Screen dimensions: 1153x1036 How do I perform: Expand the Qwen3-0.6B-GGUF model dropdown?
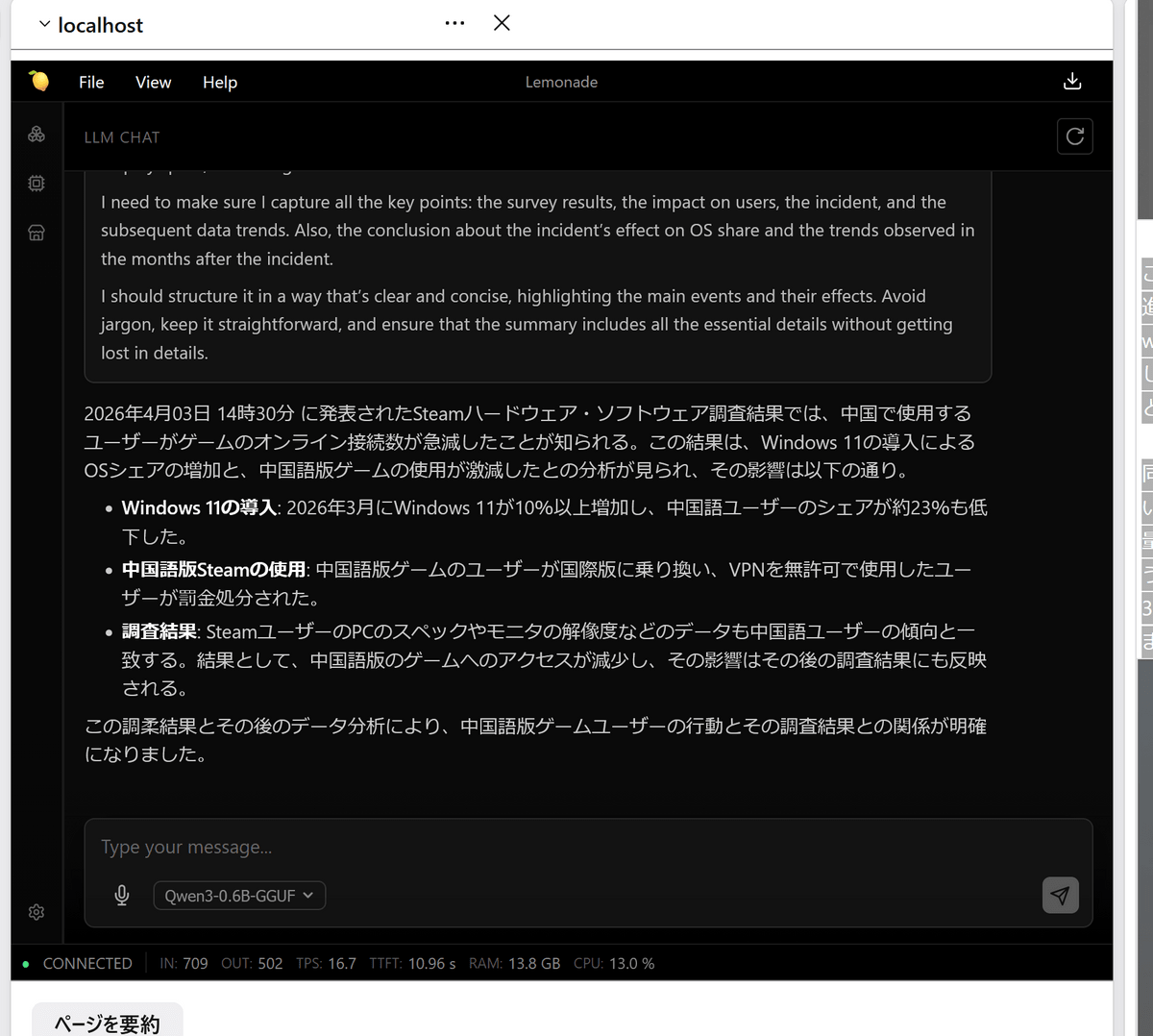pyautogui.click(x=239, y=896)
